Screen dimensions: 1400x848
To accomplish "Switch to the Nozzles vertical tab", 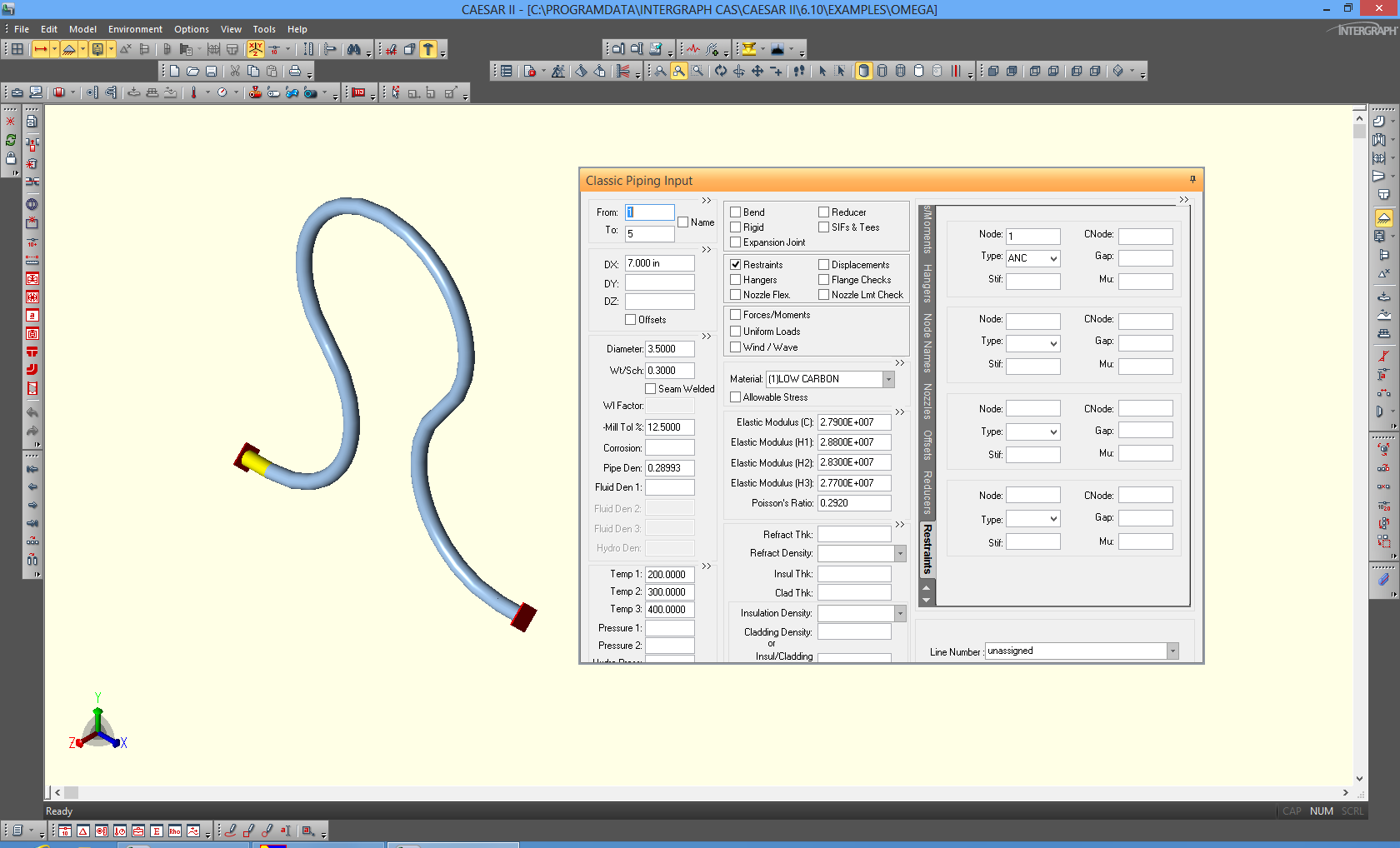I will tap(927, 402).
